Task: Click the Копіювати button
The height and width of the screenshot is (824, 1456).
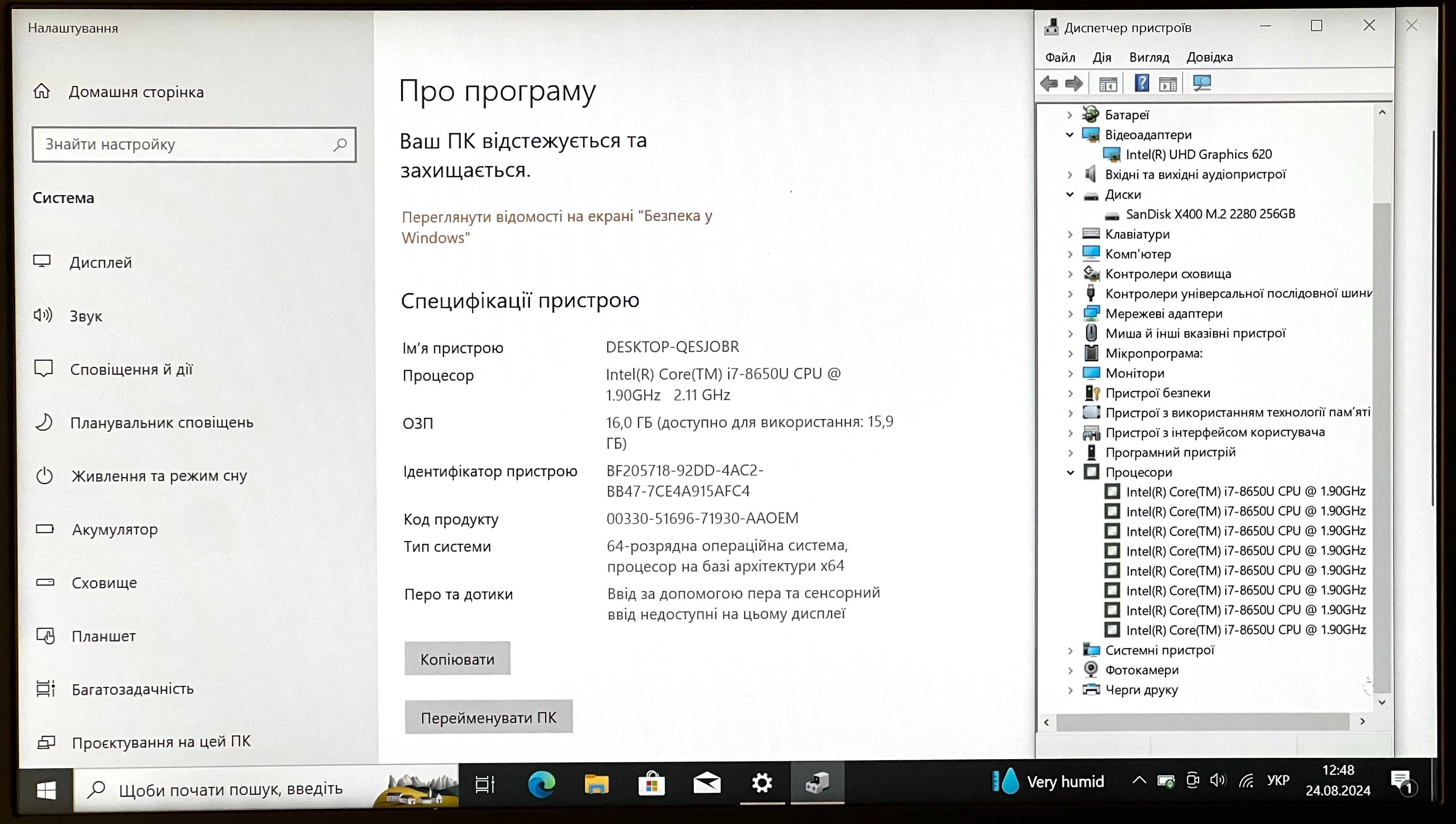Action: pyautogui.click(x=458, y=658)
